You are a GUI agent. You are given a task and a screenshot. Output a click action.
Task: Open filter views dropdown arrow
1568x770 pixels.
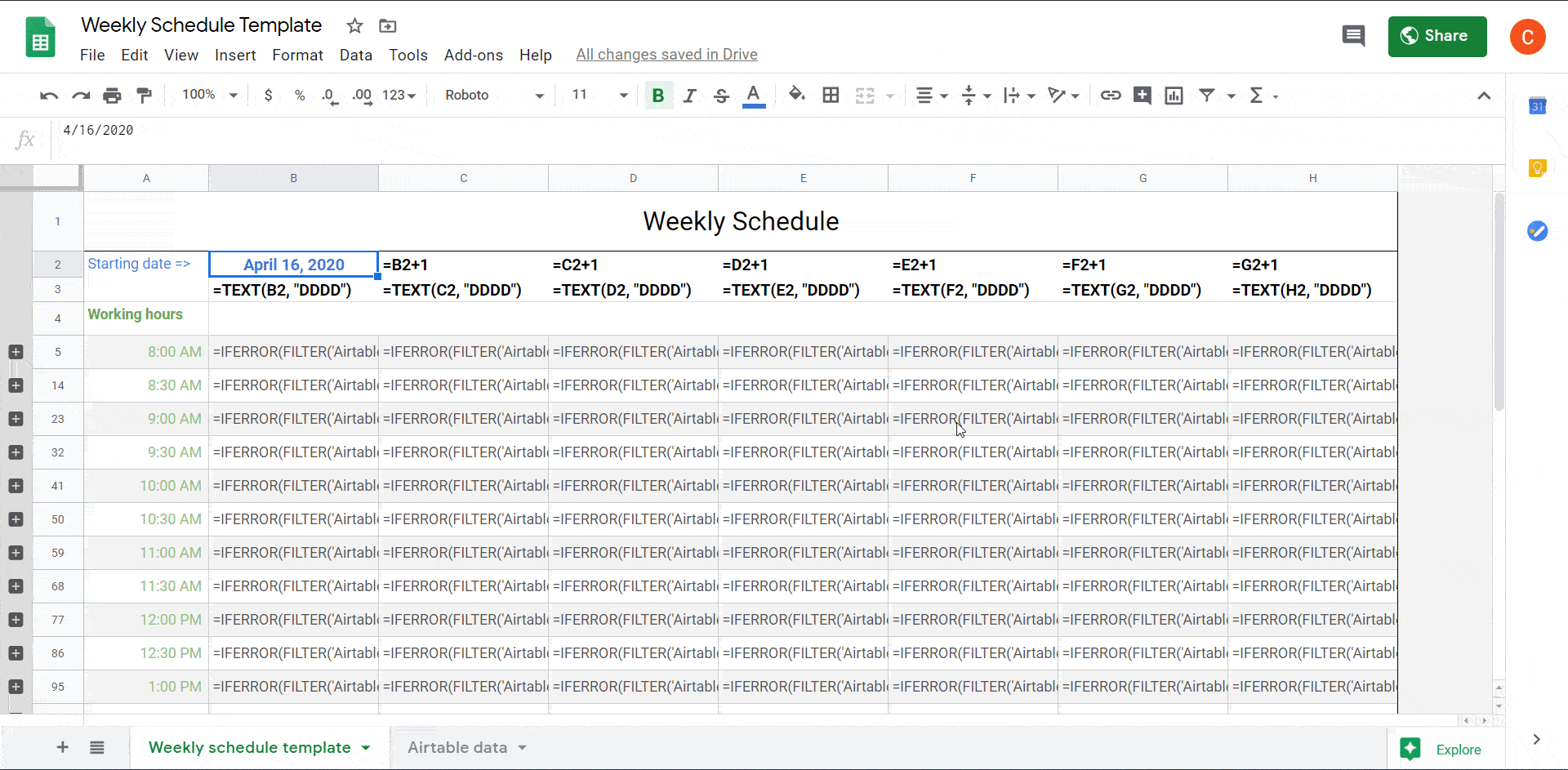1231,96
